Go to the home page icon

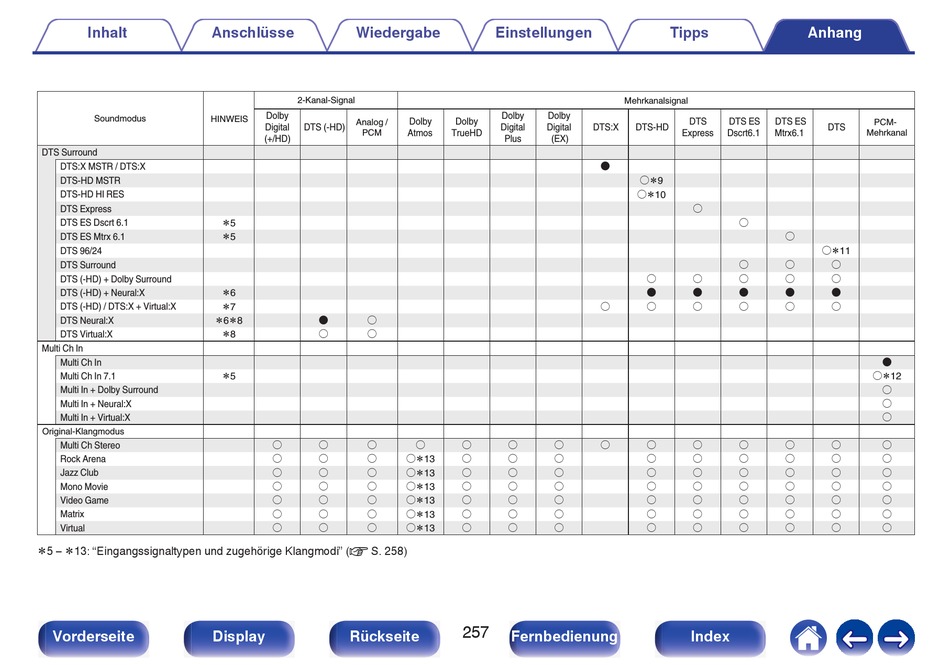[x=808, y=638]
